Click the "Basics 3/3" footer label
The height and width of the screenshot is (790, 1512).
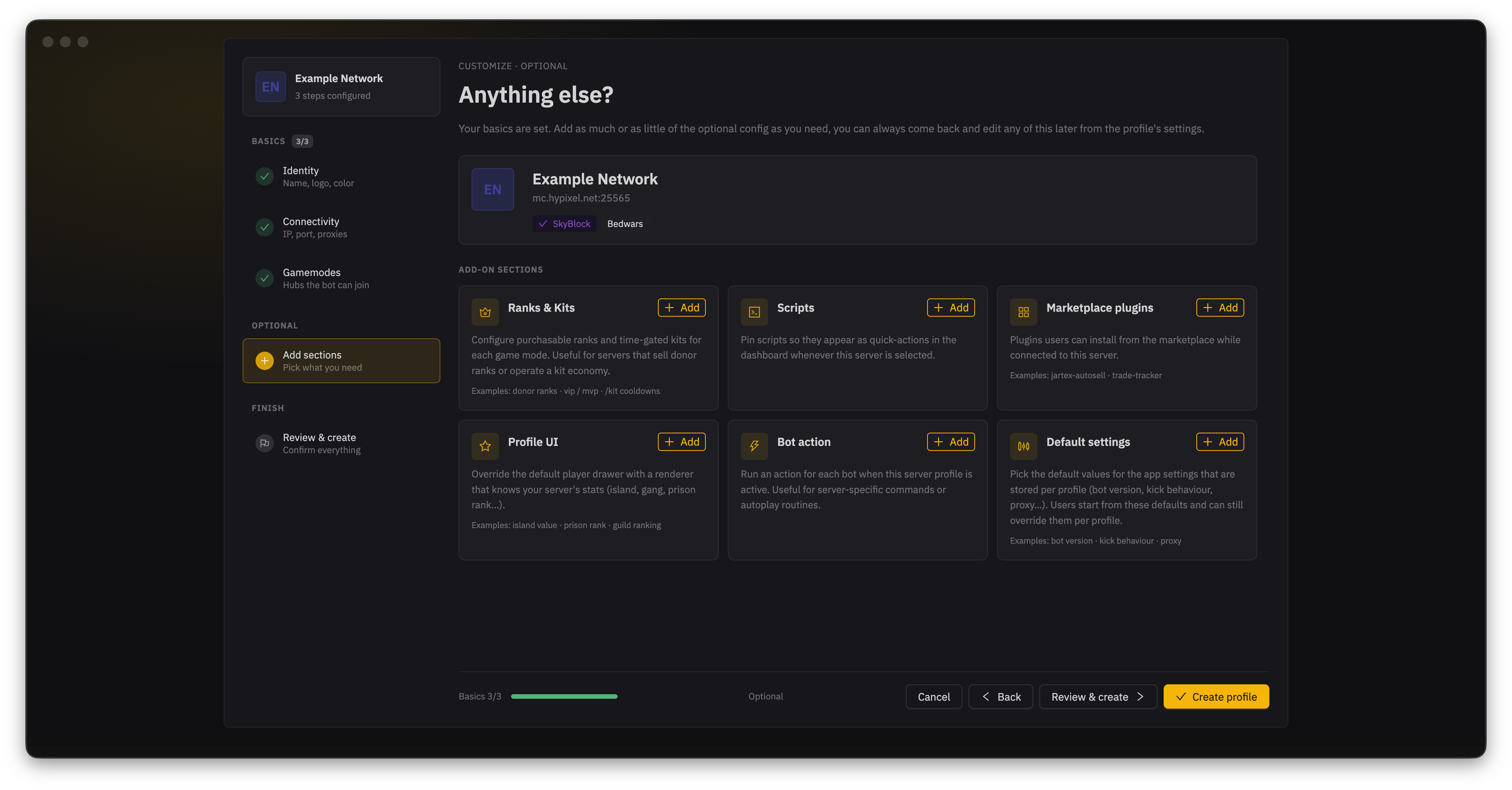tap(480, 697)
